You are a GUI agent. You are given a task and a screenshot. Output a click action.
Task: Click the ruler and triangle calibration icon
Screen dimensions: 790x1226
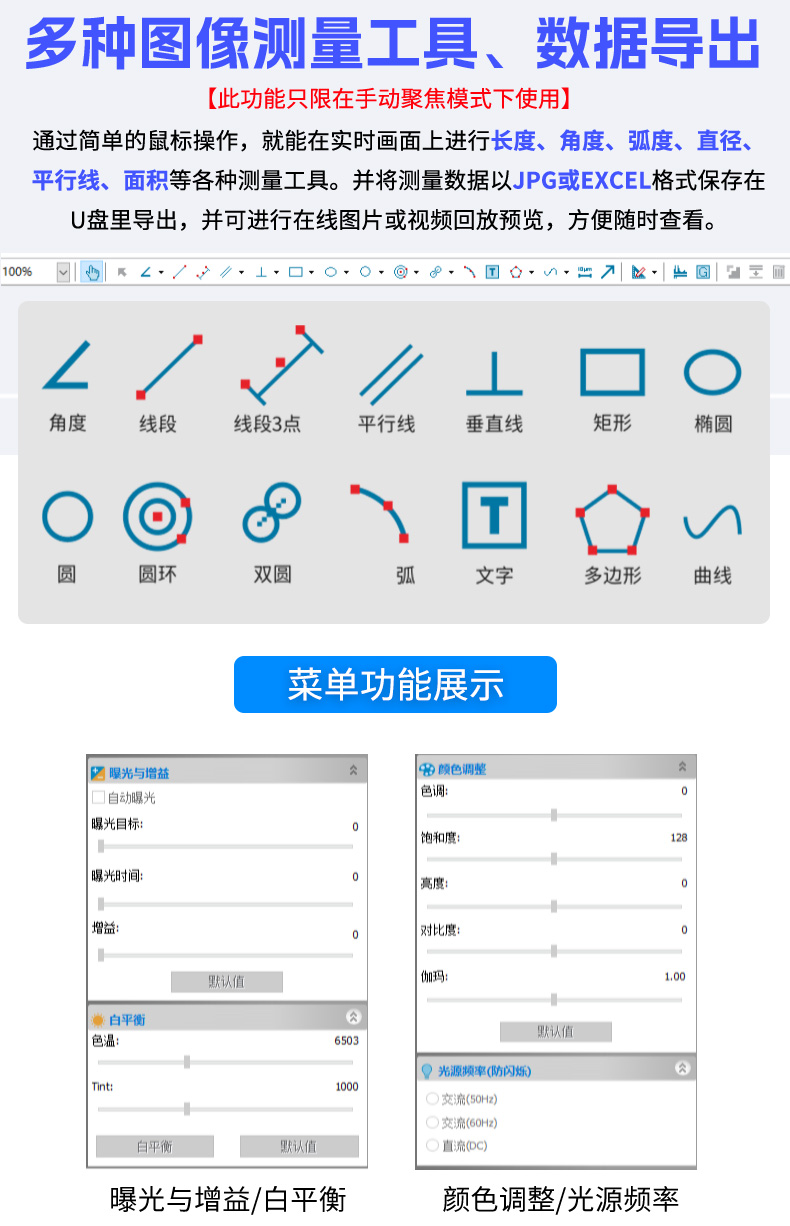click(638, 272)
